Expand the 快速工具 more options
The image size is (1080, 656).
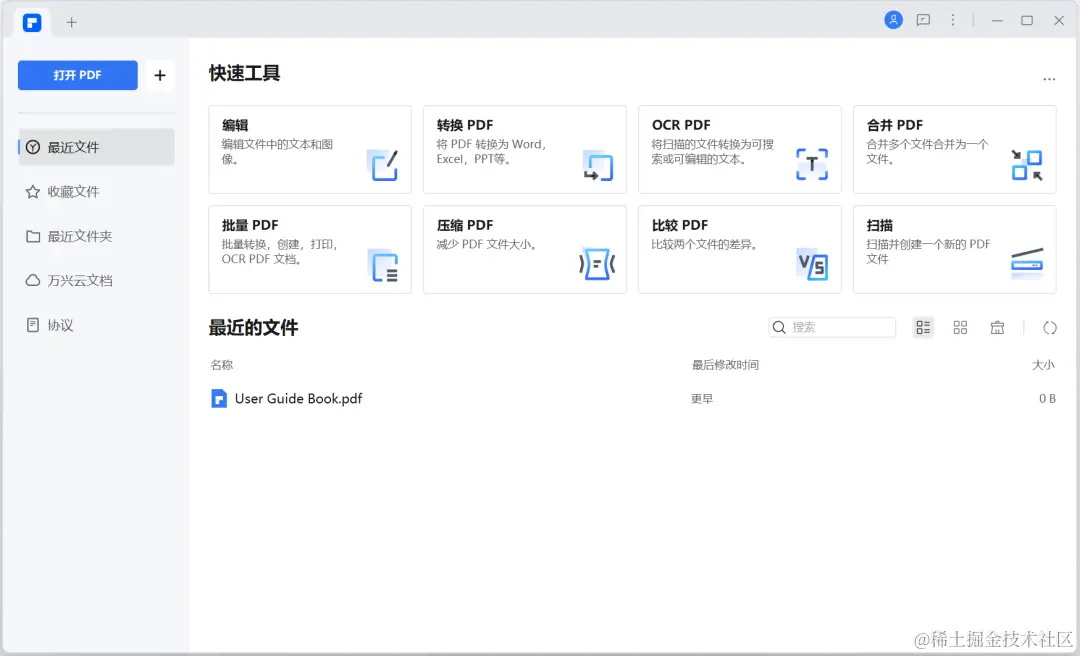(1049, 79)
